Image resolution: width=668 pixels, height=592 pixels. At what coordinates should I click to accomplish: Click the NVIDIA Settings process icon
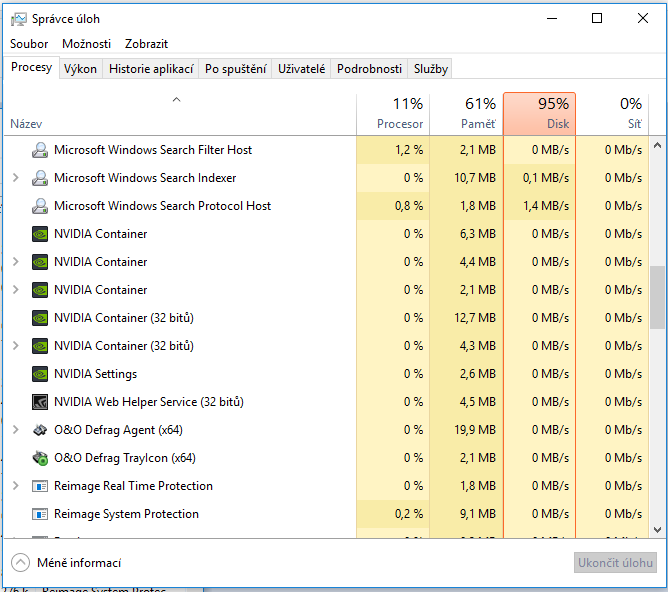40,374
